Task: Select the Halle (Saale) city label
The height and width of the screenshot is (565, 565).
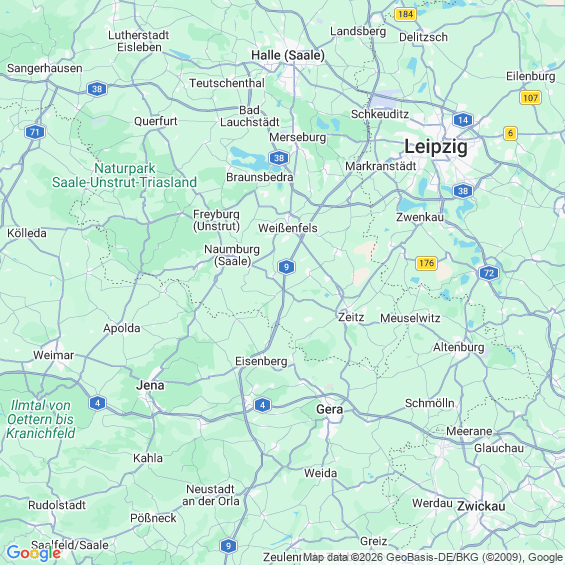Action: [288, 55]
